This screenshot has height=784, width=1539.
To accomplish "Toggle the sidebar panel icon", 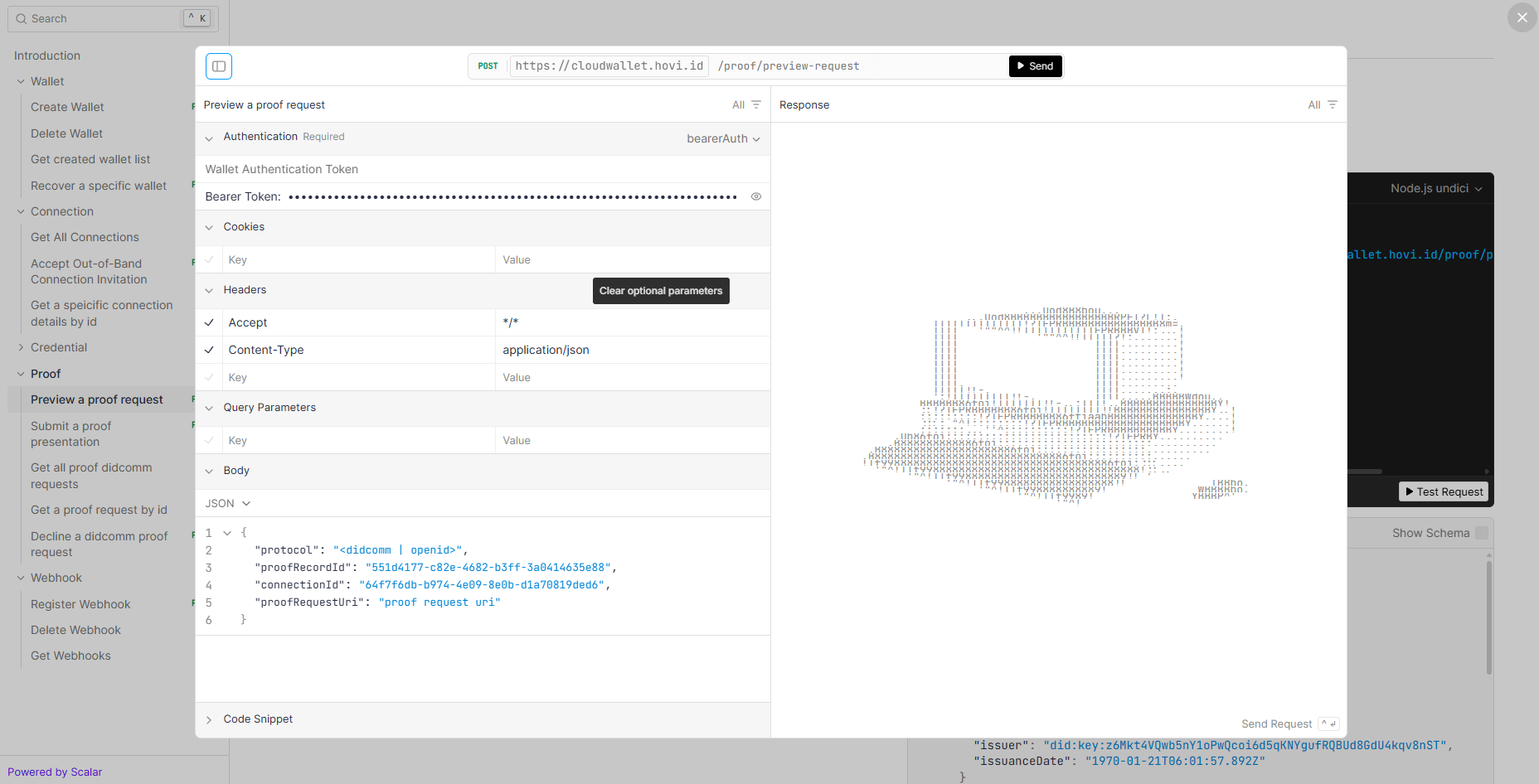I will tap(219, 66).
